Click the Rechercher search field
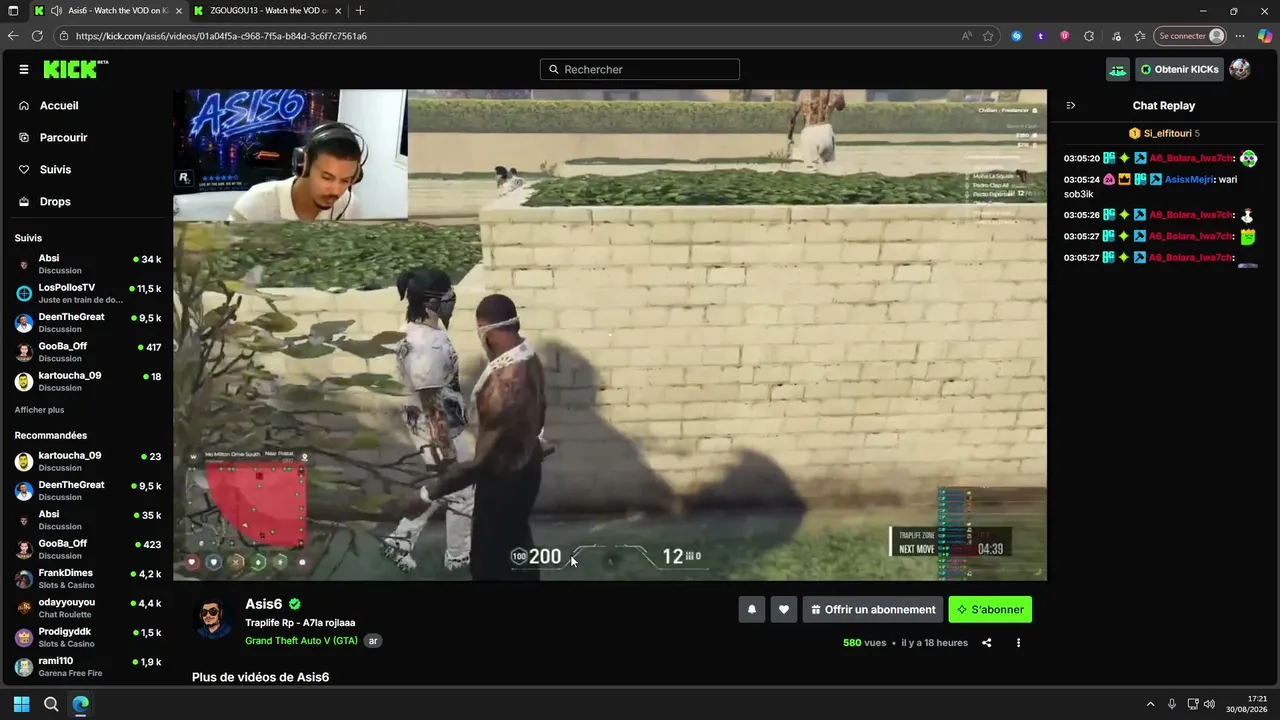 pos(640,70)
